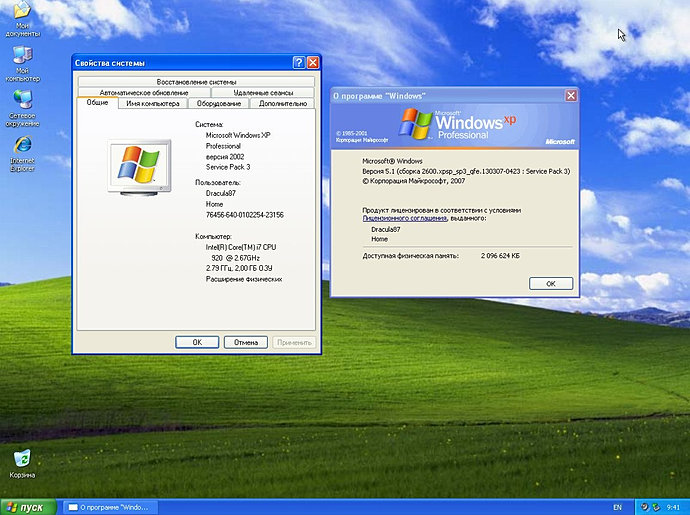This screenshot has width=690, height=515.
Task: Click the Microsoft Windows XP system text
Action: pos(238,136)
